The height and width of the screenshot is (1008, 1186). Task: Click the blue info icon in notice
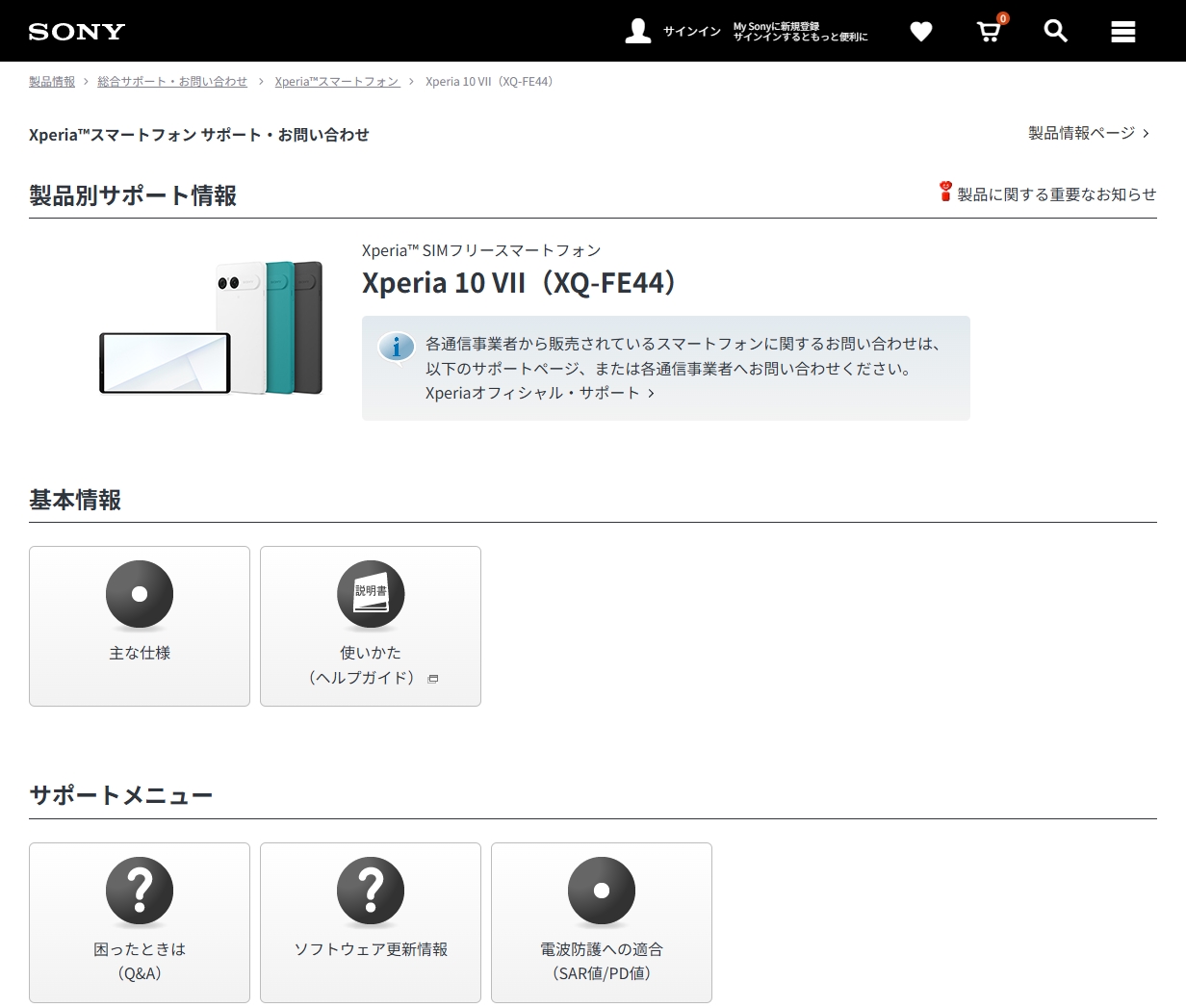point(396,347)
